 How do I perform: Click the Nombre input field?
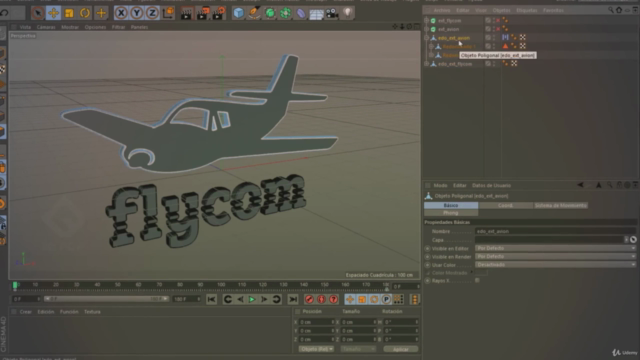(555, 231)
